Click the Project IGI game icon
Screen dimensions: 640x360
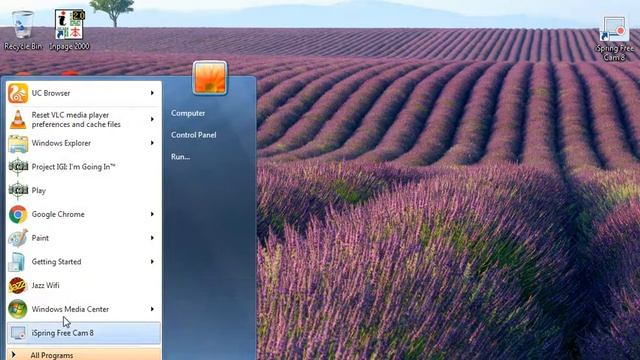point(18,167)
